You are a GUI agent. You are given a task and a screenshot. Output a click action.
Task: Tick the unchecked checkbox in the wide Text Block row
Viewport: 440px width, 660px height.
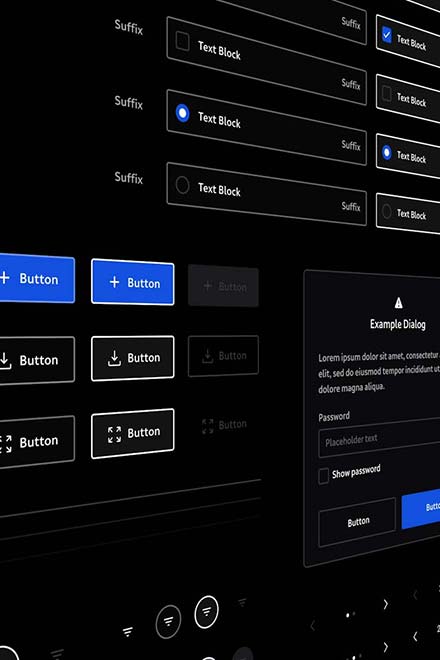click(182, 41)
